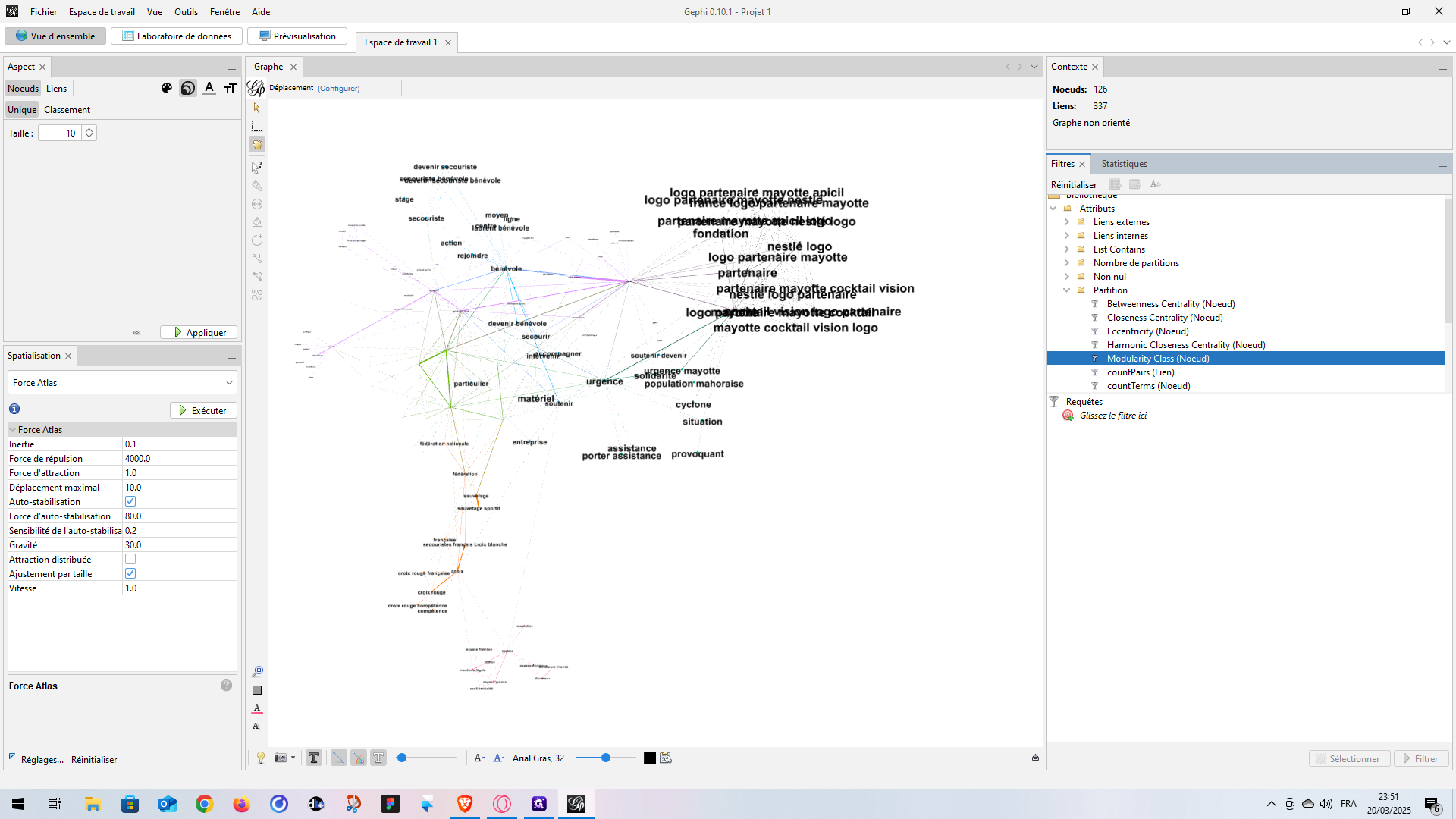Open the Espace de travail menu
Image resolution: width=1456 pixels, height=819 pixels.
(x=102, y=11)
